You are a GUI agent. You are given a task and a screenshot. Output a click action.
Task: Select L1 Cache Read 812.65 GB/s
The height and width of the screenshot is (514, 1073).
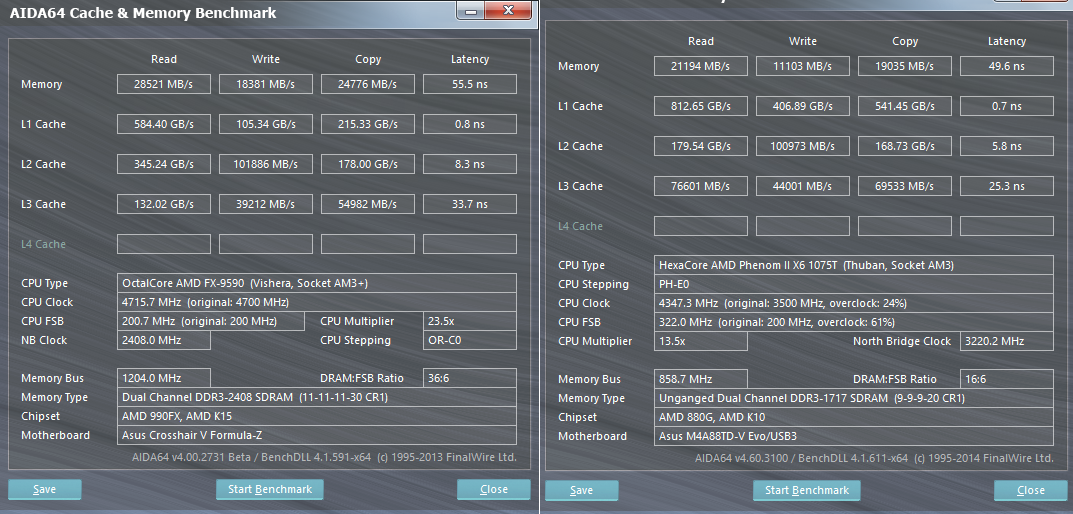tap(701, 106)
